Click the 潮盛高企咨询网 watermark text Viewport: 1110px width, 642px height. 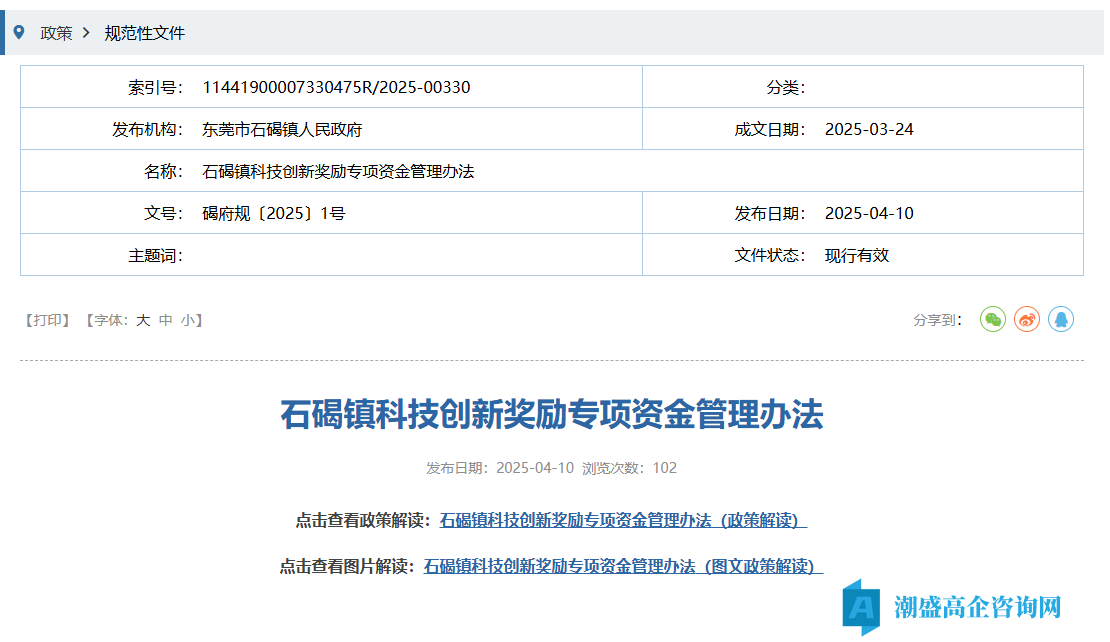point(977,607)
